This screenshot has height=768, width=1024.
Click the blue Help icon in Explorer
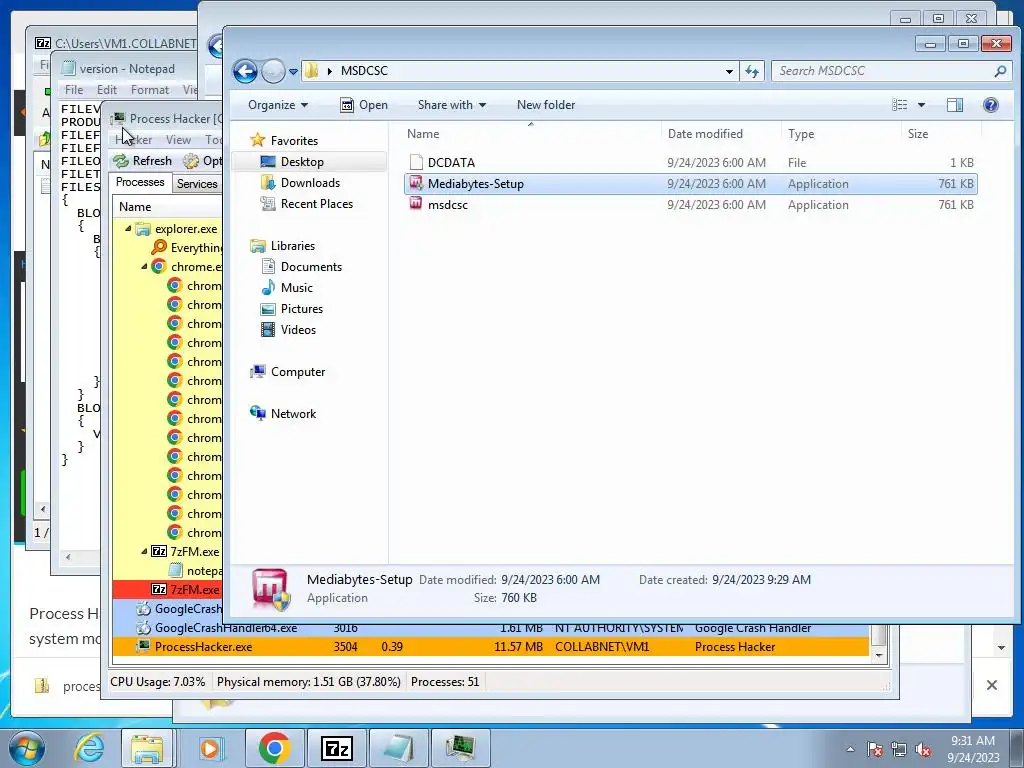991,104
